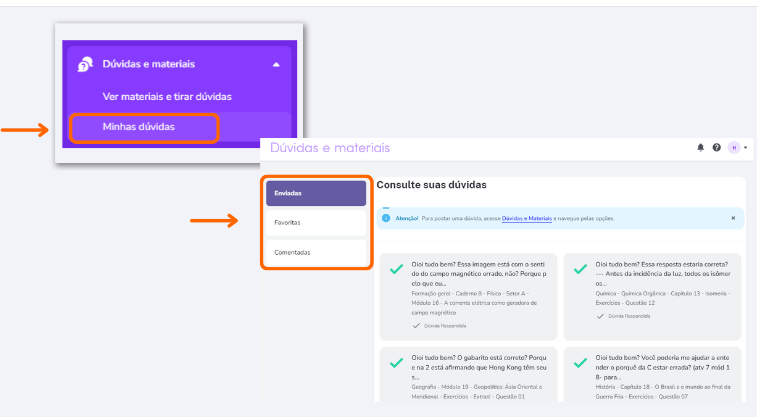The image size is (757, 417).
Task: Select Ver materiais e tirar dúvidas
Action: click(167, 97)
